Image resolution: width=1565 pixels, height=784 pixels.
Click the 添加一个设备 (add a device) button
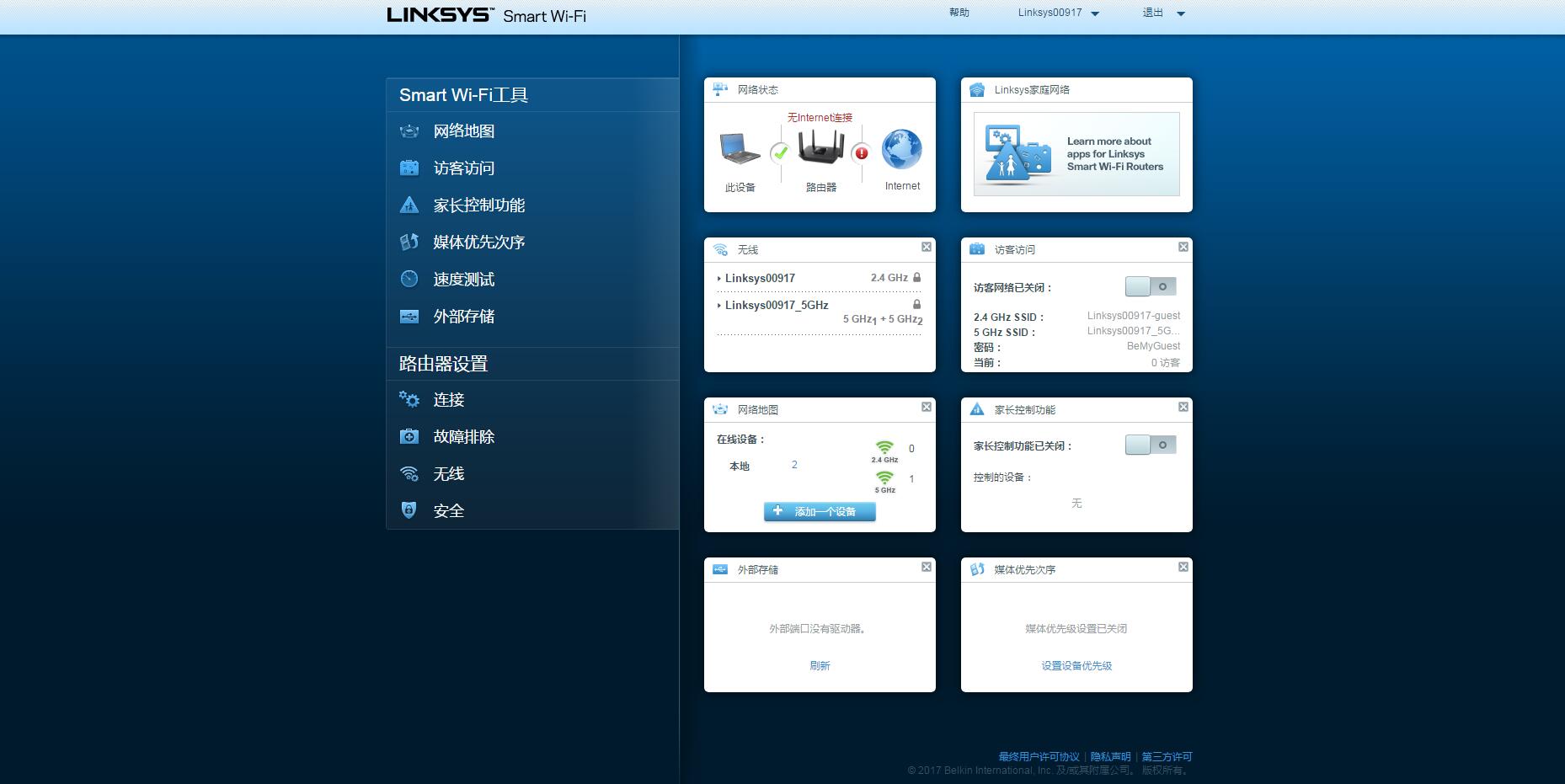pos(820,512)
